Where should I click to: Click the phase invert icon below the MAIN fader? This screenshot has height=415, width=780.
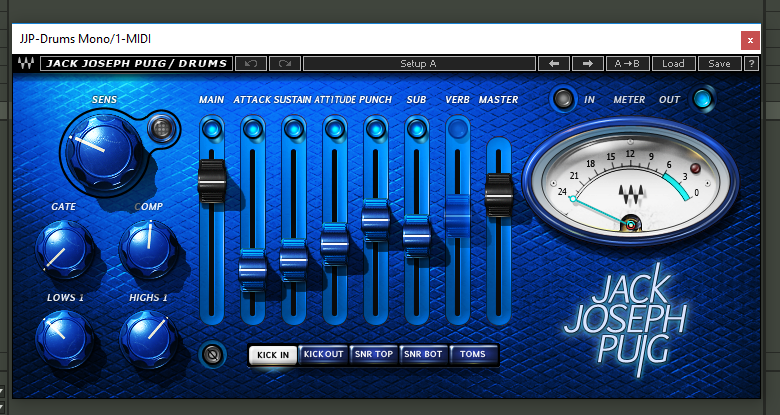pos(212,355)
